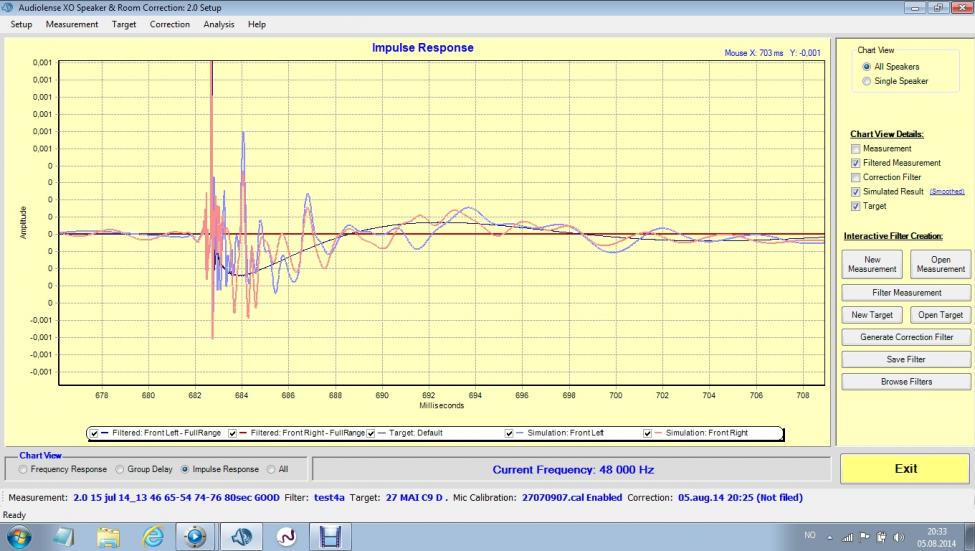Toggle the Target checkbox
Viewport: 975px width, 551px height.
(856, 206)
